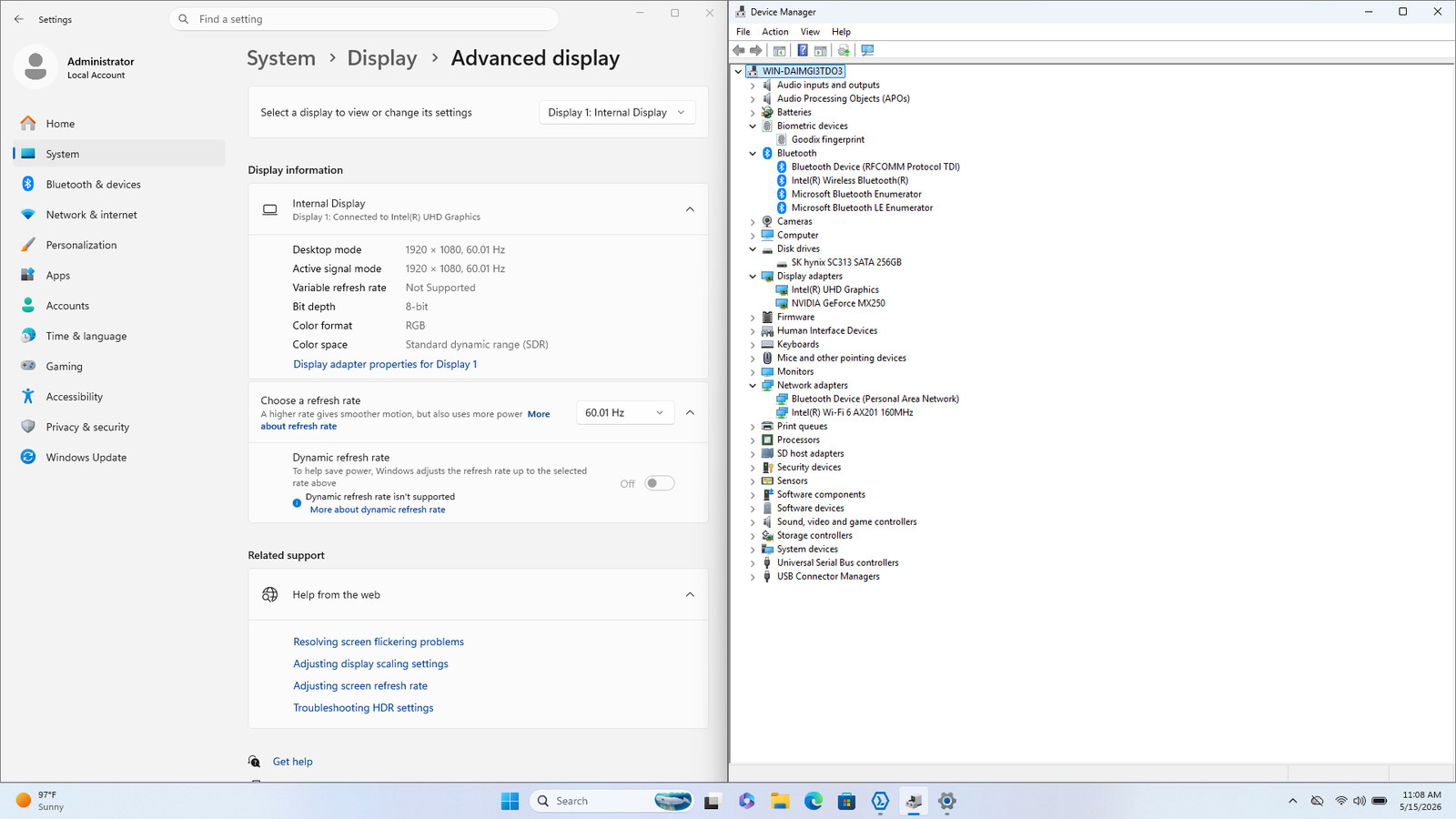Click the Scan for hardware changes toolbar icon

867,51
